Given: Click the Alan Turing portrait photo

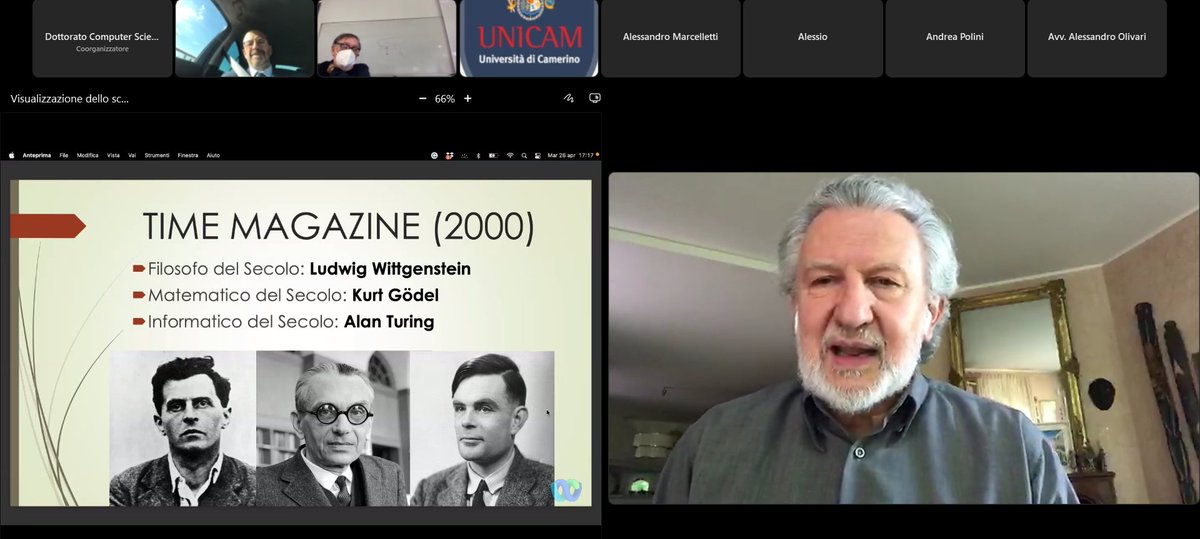Looking at the screenshot, I should [482, 428].
